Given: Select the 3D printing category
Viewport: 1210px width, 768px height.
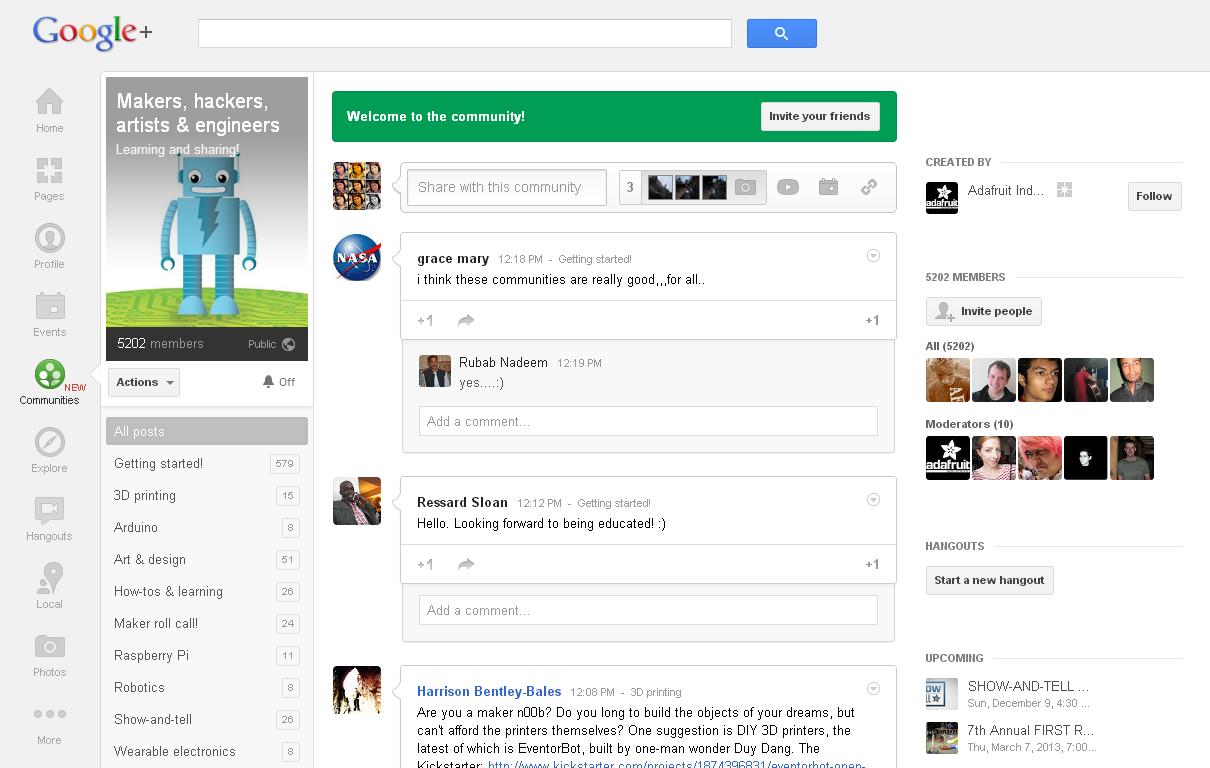Looking at the screenshot, I should pyautogui.click(x=207, y=495).
